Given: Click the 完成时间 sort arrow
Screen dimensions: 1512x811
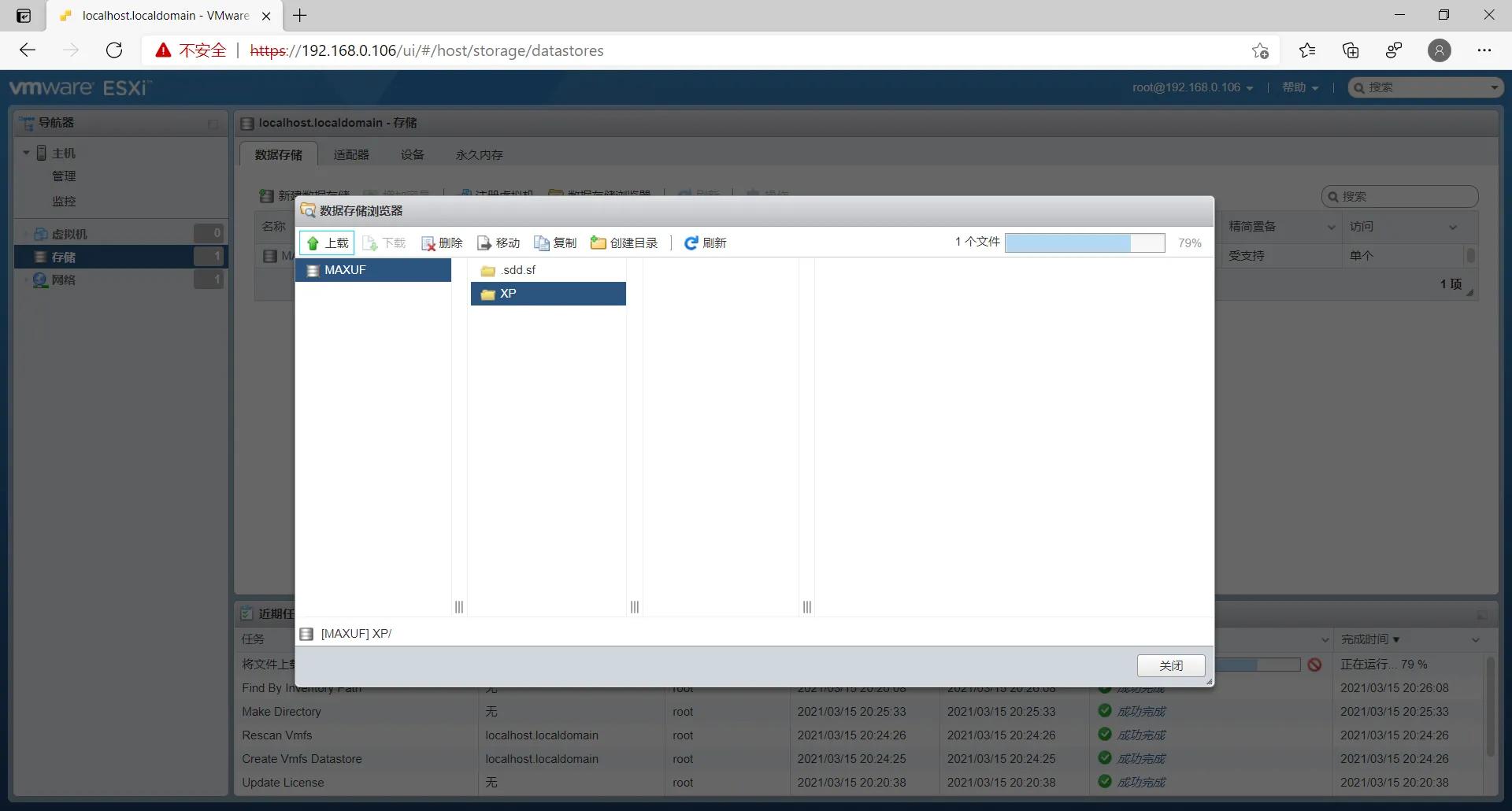Looking at the screenshot, I should (x=1395, y=639).
